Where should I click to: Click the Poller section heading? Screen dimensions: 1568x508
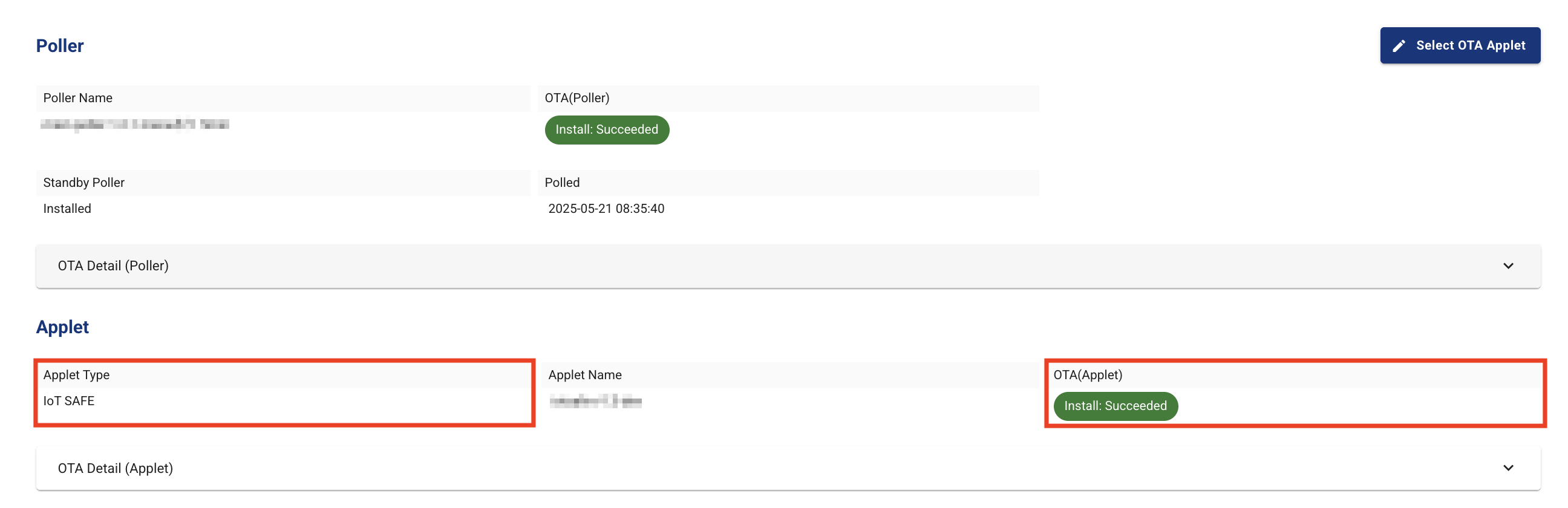(x=60, y=45)
